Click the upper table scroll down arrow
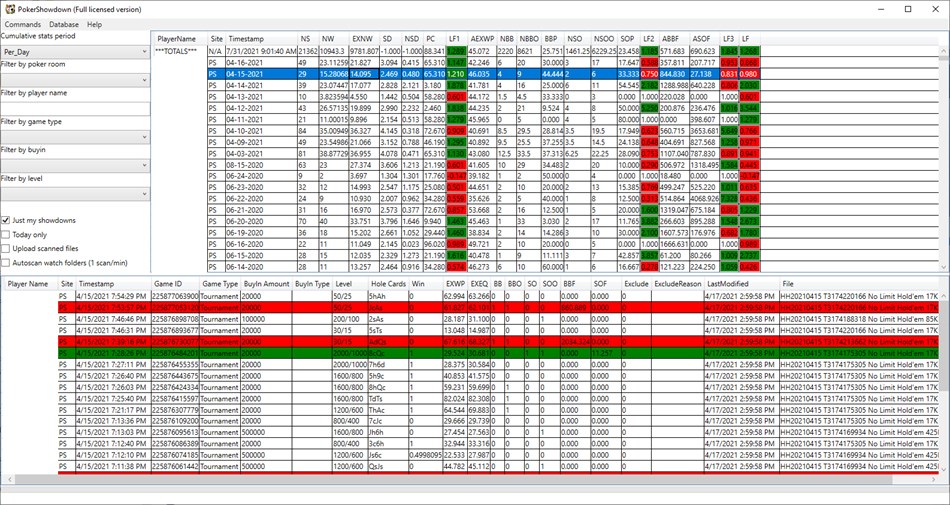950x505 pixels. point(944,267)
